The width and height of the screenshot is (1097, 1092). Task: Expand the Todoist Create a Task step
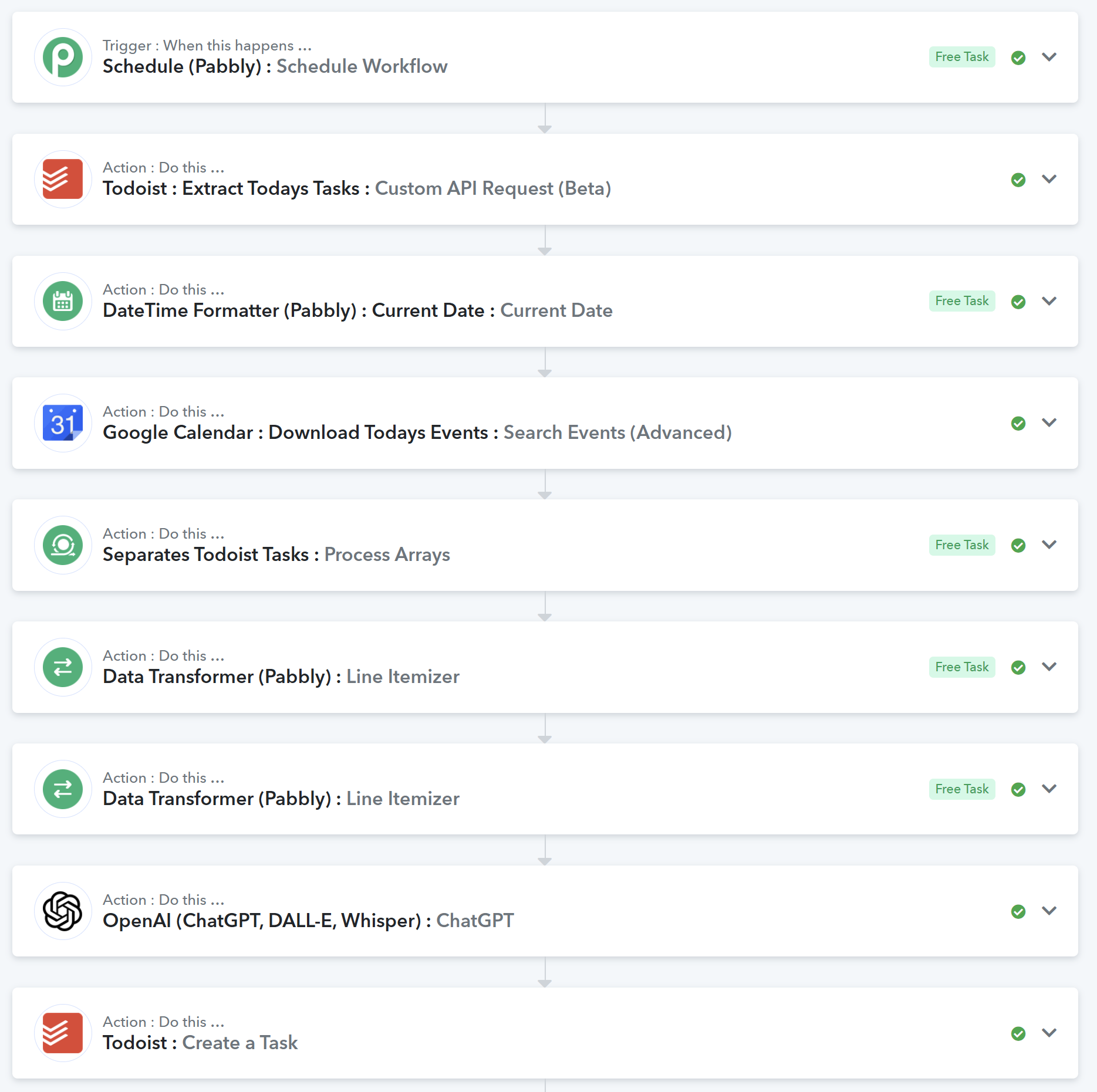coord(1049,1033)
